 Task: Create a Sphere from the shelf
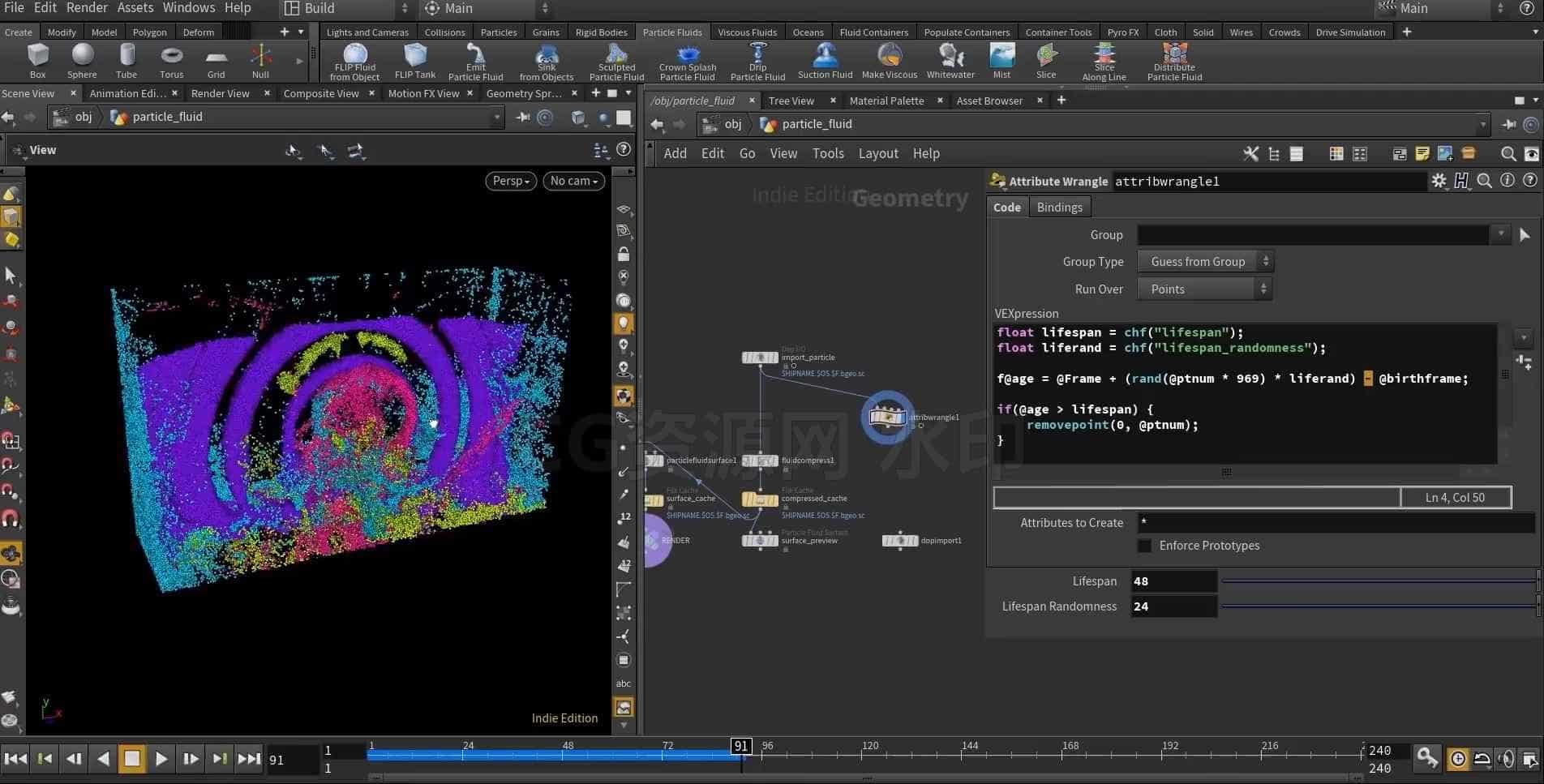(82, 61)
